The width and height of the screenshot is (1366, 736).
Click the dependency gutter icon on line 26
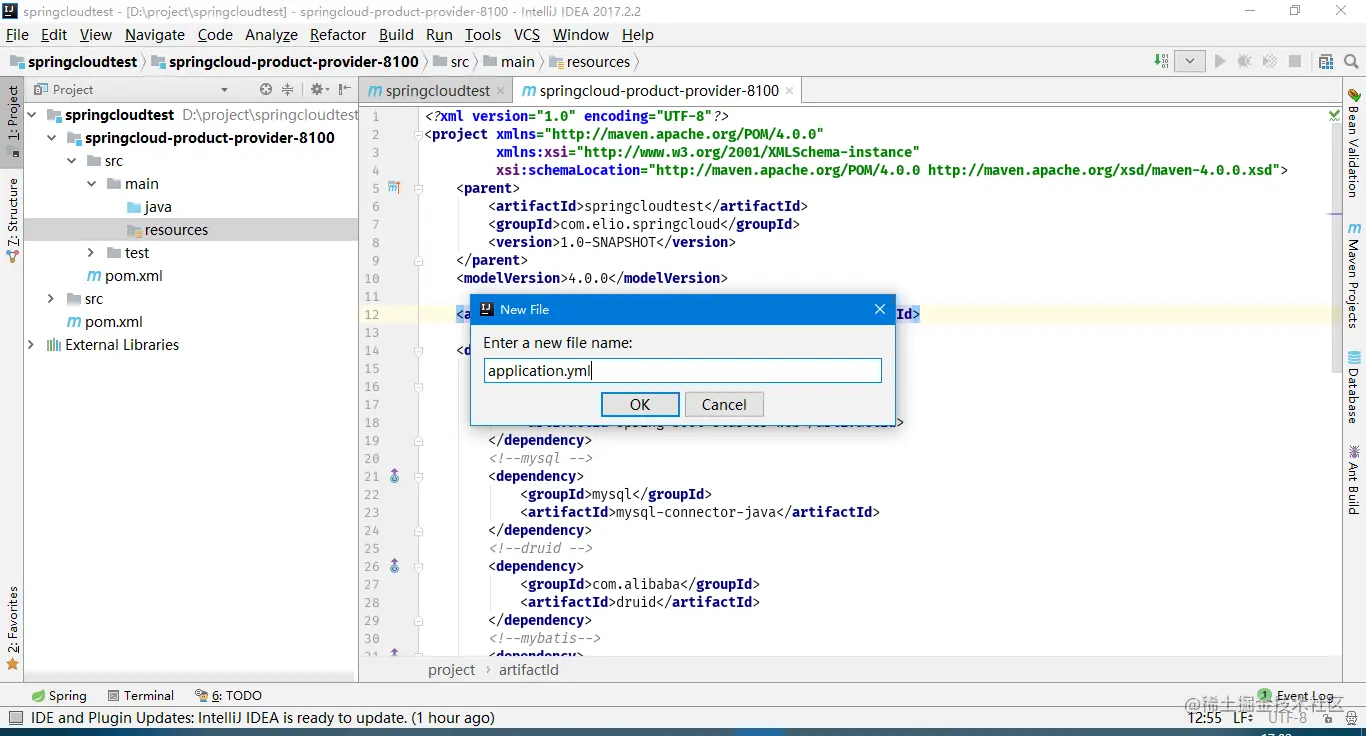pos(394,566)
